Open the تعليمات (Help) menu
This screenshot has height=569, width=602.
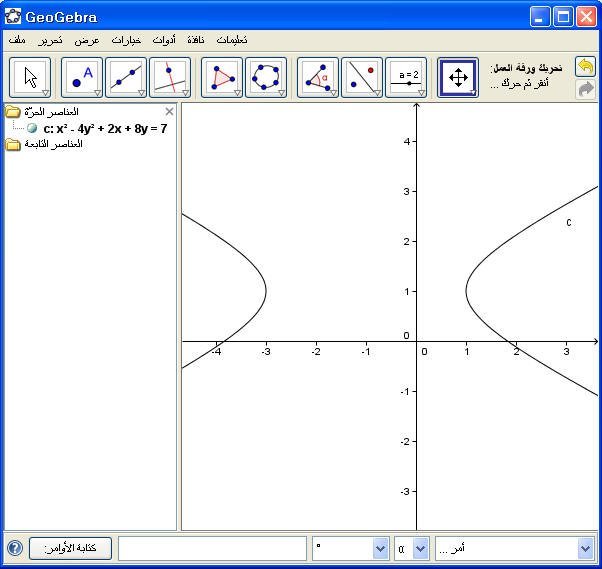pyautogui.click(x=232, y=40)
